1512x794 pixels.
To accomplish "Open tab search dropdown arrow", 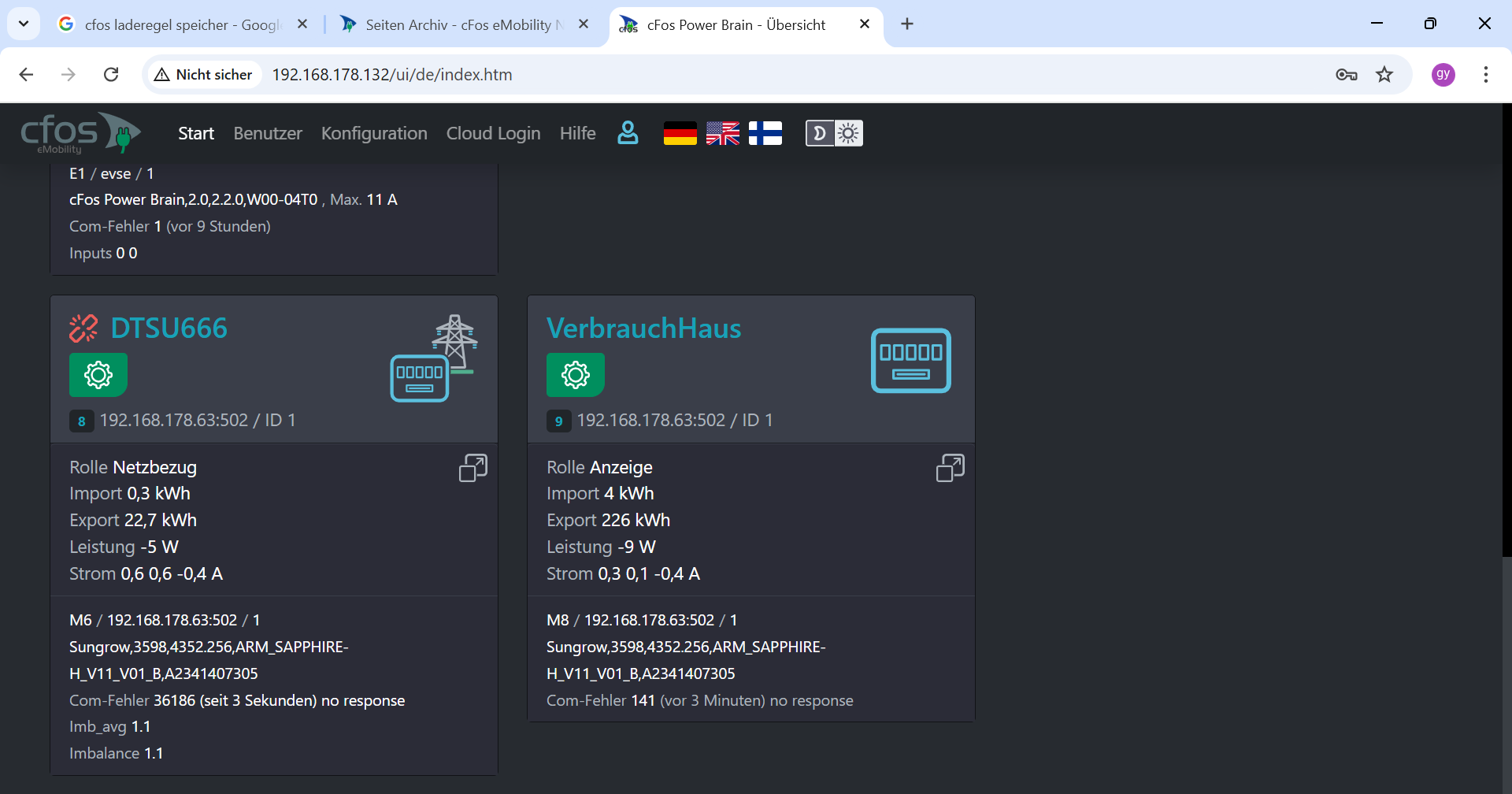I will coord(24,24).
